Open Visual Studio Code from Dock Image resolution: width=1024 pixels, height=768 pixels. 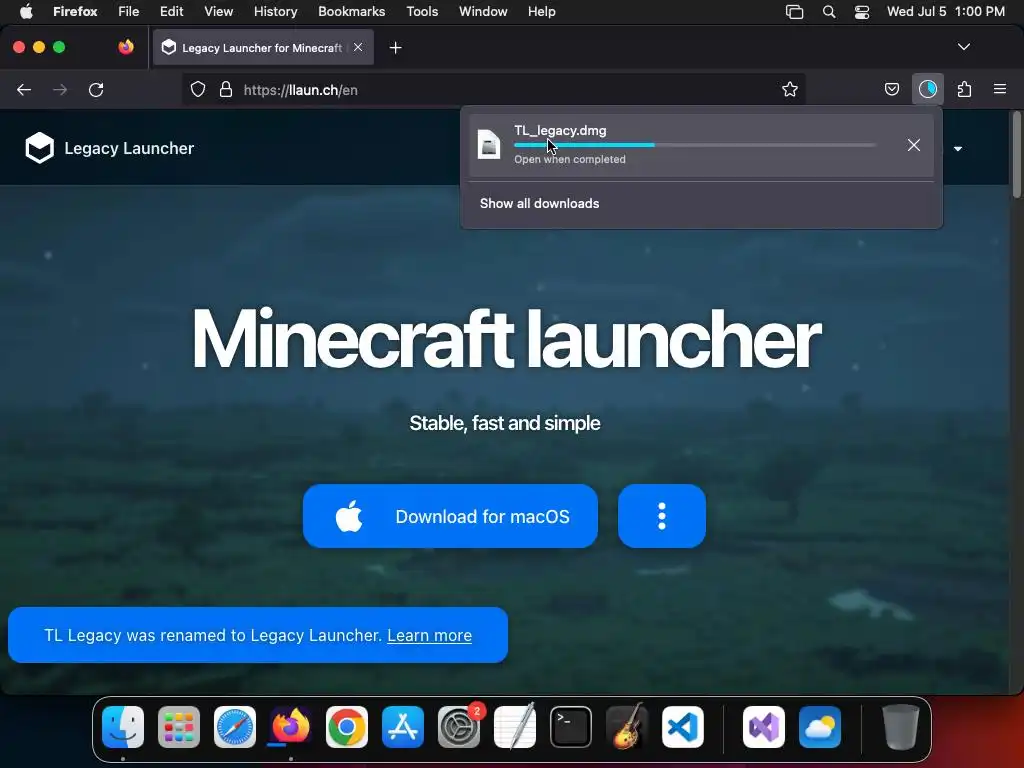(683, 727)
